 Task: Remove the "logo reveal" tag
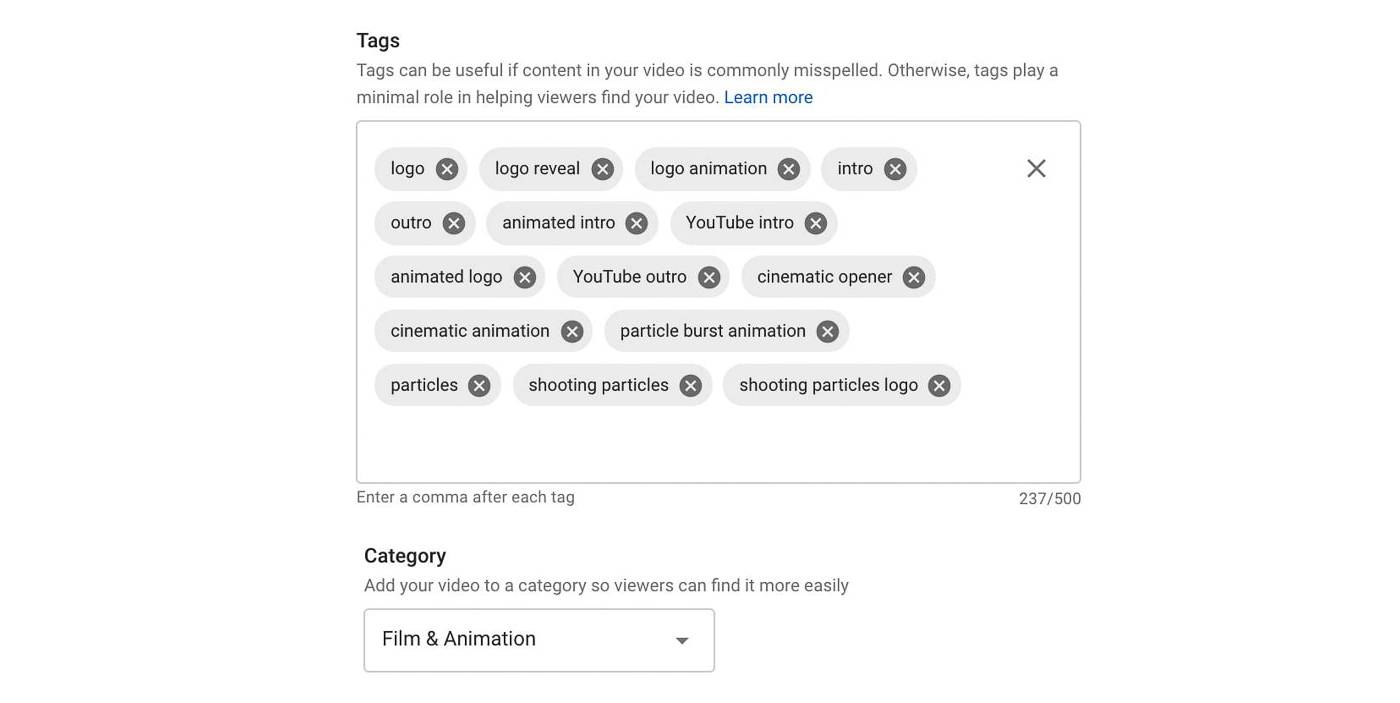[601, 168]
